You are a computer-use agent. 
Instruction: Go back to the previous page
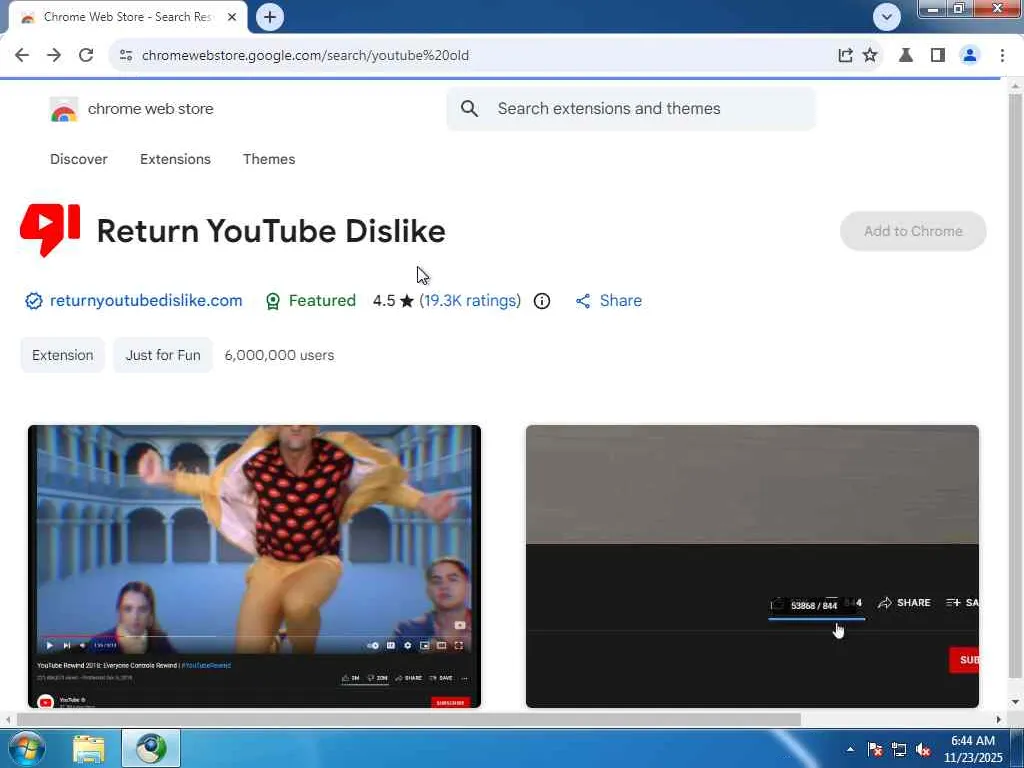pyautogui.click(x=22, y=56)
